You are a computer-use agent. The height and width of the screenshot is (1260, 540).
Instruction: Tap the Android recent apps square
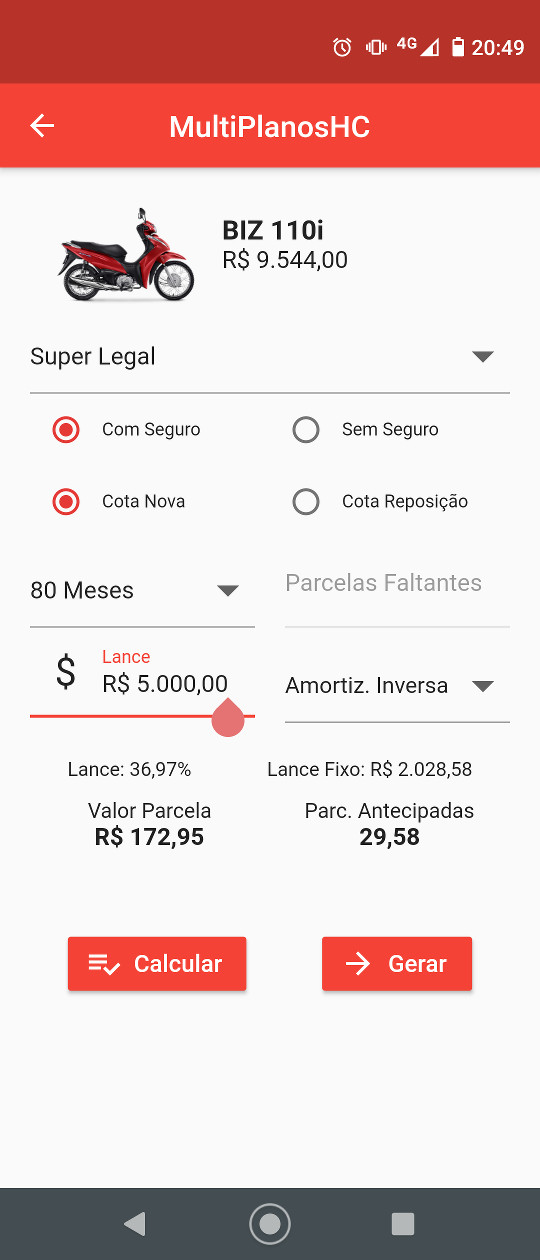[403, 1223]
